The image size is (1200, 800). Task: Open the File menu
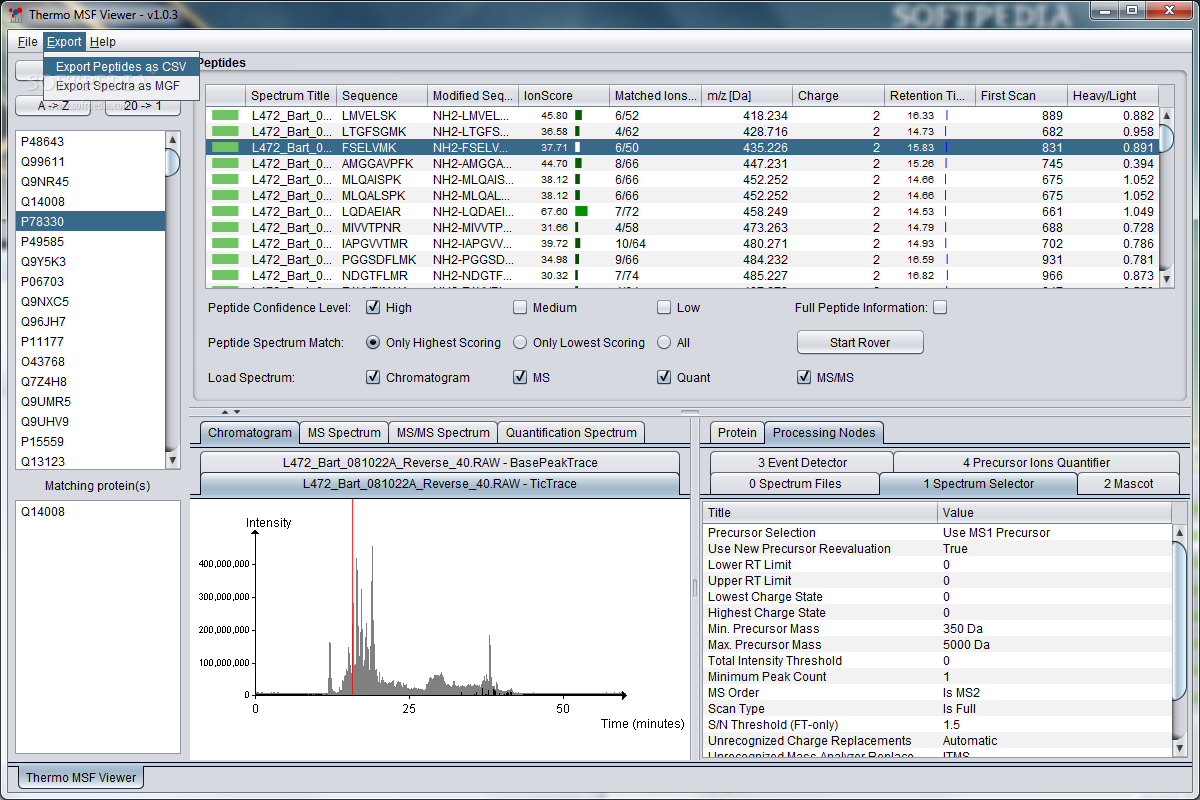(x=27, y=42)
